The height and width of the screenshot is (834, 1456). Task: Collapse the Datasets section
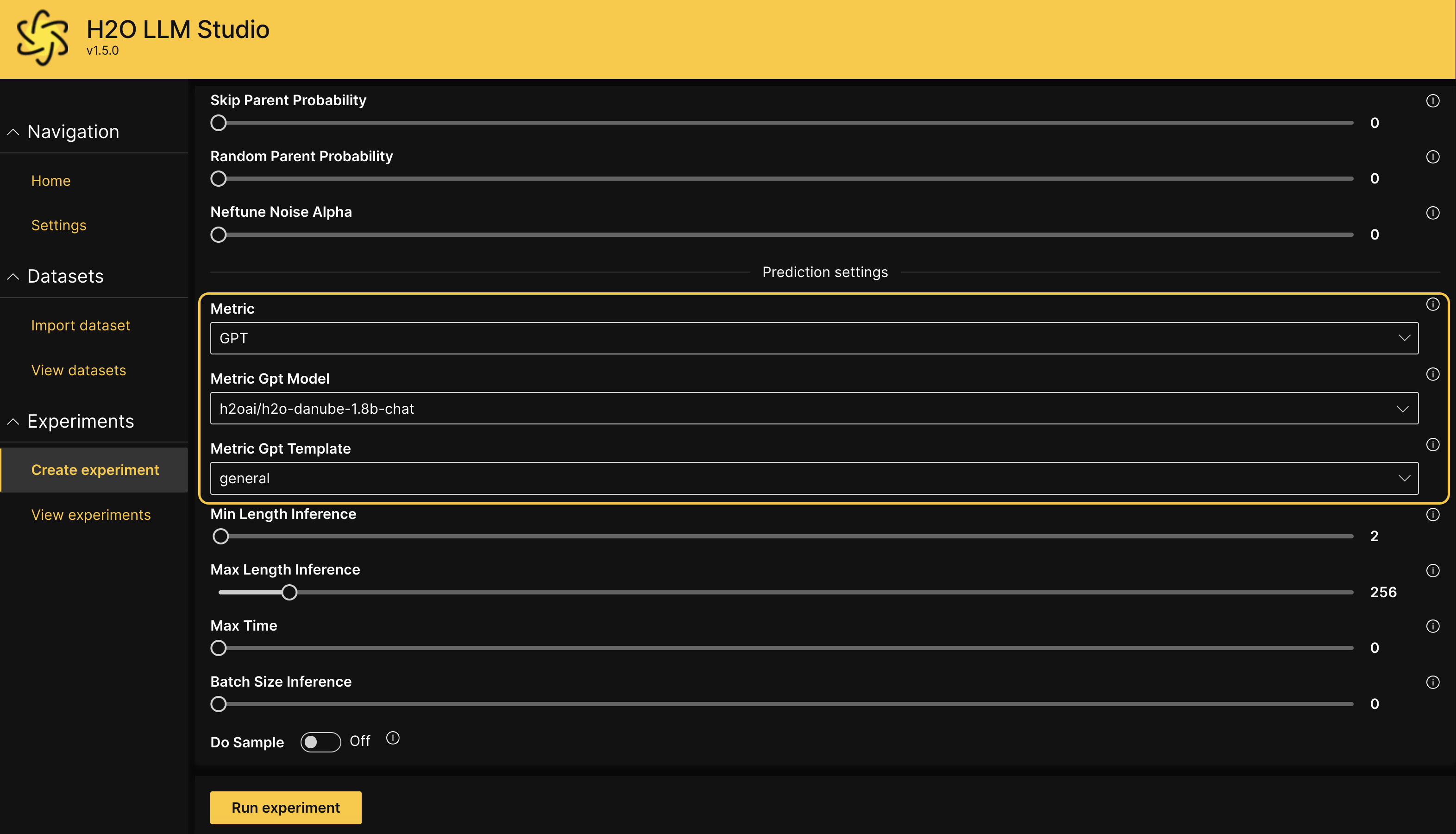tap(13, 277)
